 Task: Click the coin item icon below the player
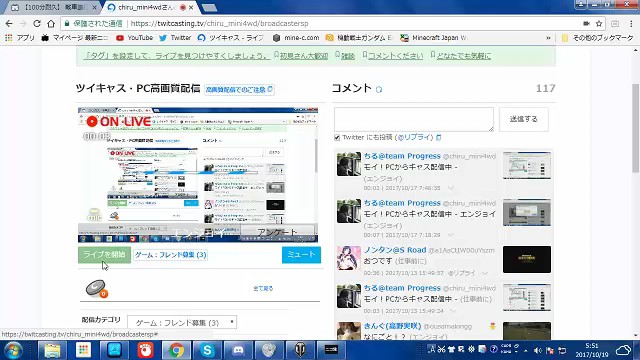97,288
